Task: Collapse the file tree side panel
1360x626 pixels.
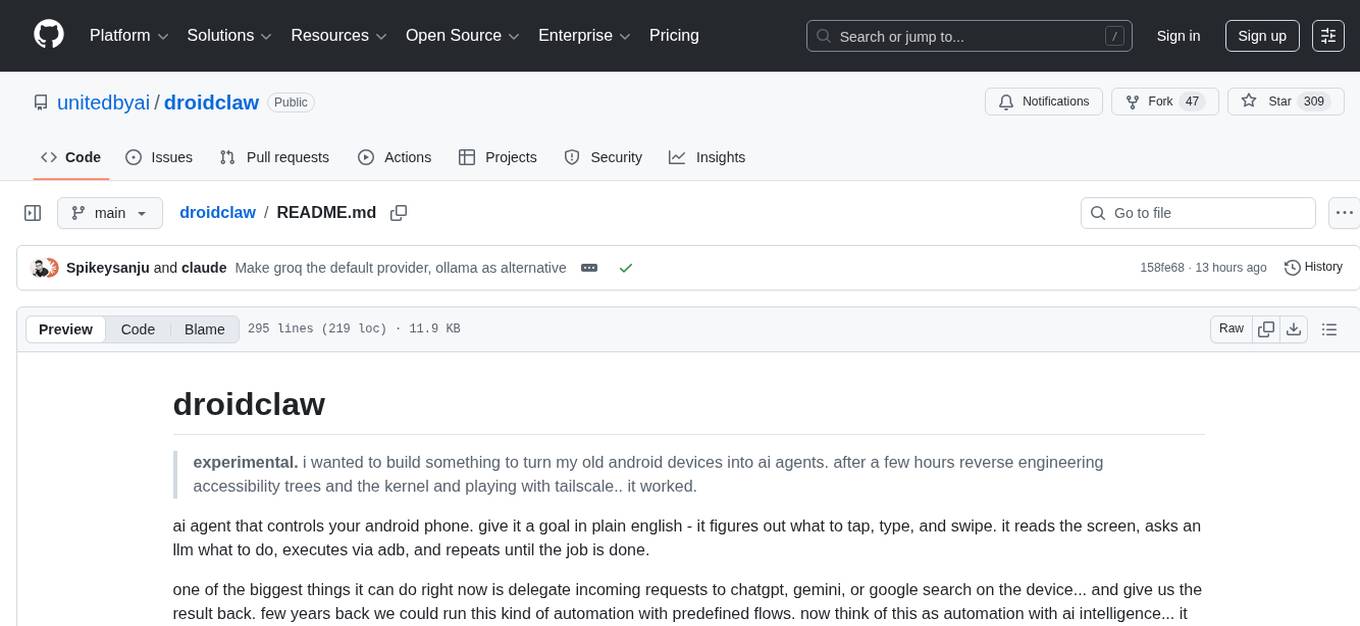Action: pyautogui.click(x=33, y=213)
